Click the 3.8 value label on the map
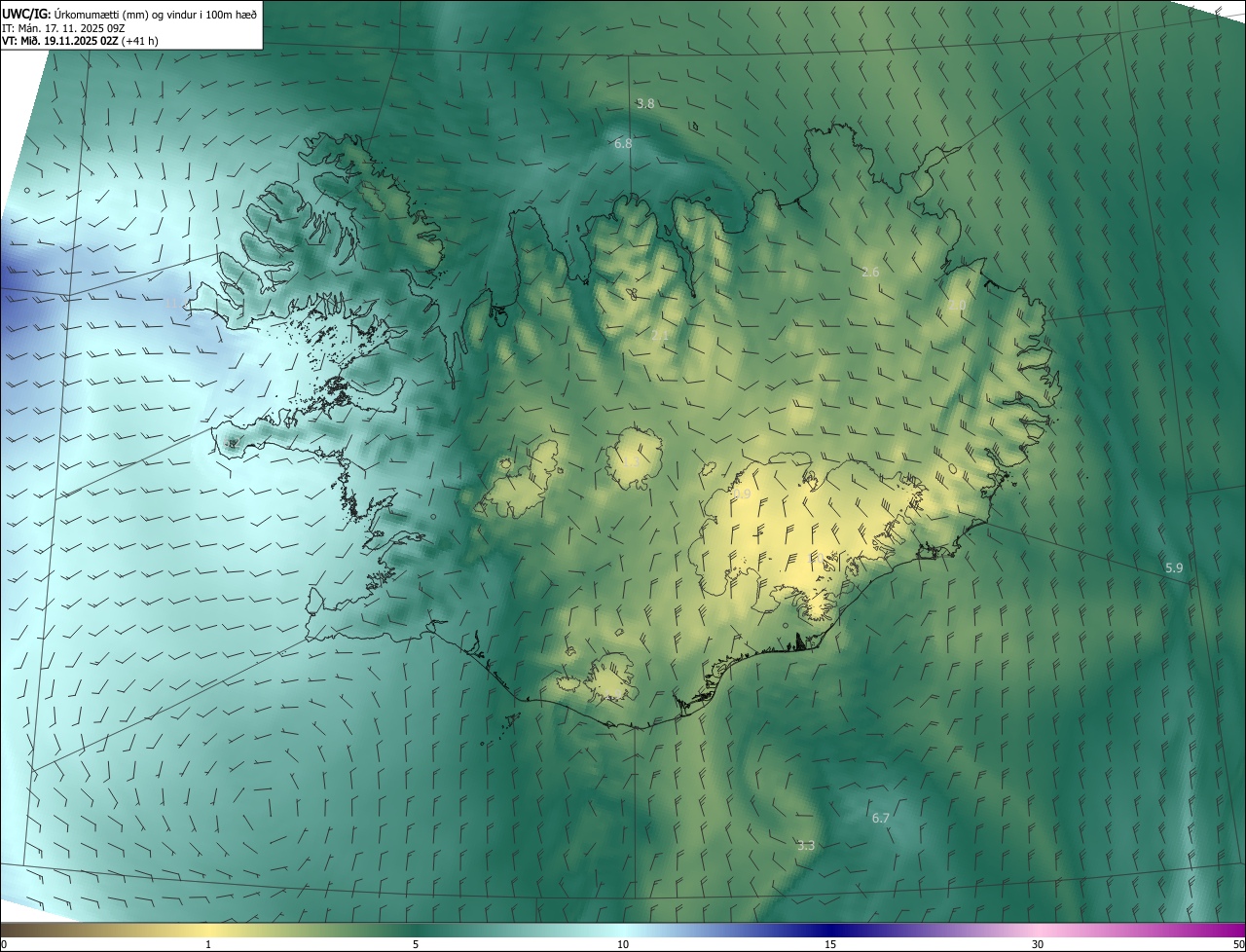Screen dimensions: 1246x952 pos(645,103)
